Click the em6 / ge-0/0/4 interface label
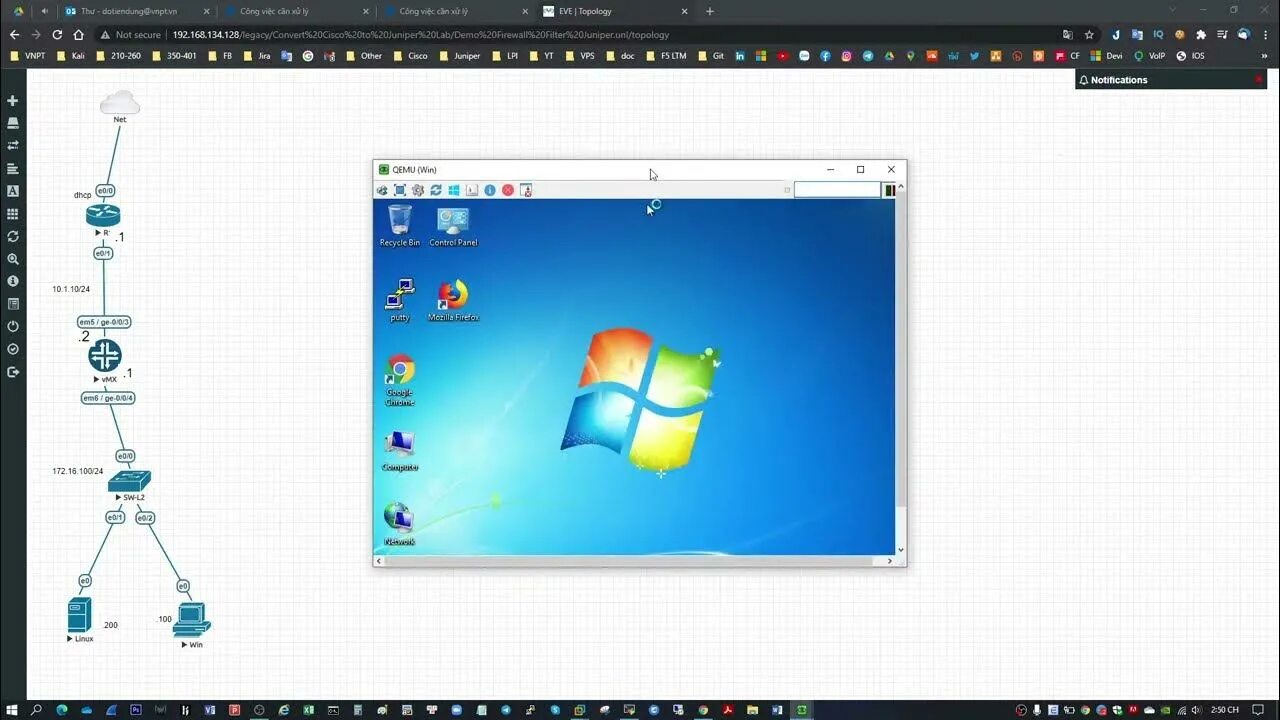Image resolution: width=1280 pixels, height=720 pixels. 108,398
